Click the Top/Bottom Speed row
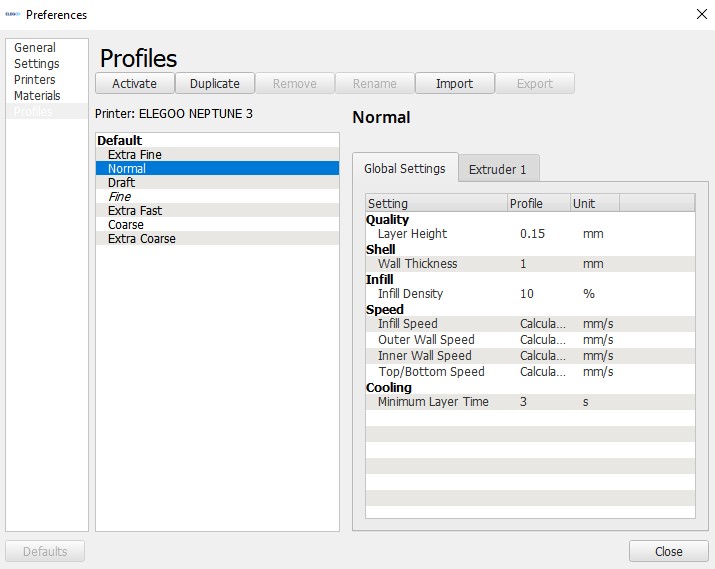The width and height of the screenshot is (715, 569). (x=530, y=372)
